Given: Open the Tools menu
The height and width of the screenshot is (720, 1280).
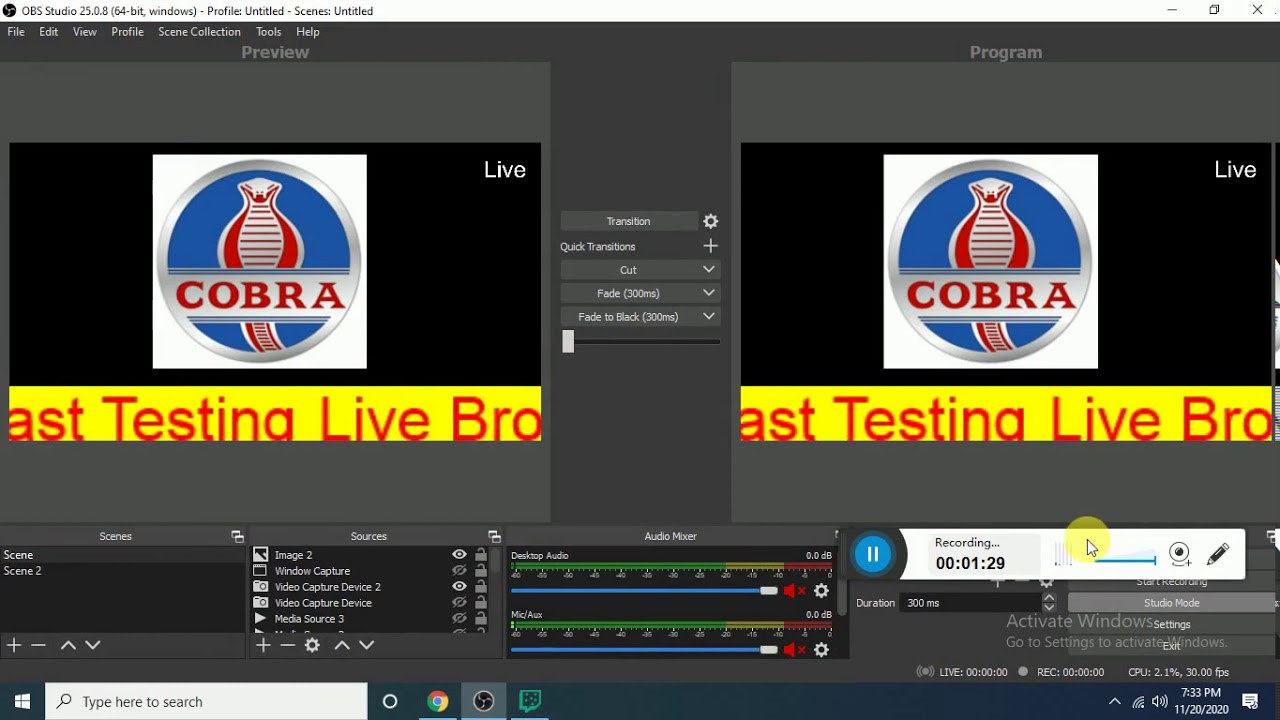Looking at the screenshot, I should 268,32.
